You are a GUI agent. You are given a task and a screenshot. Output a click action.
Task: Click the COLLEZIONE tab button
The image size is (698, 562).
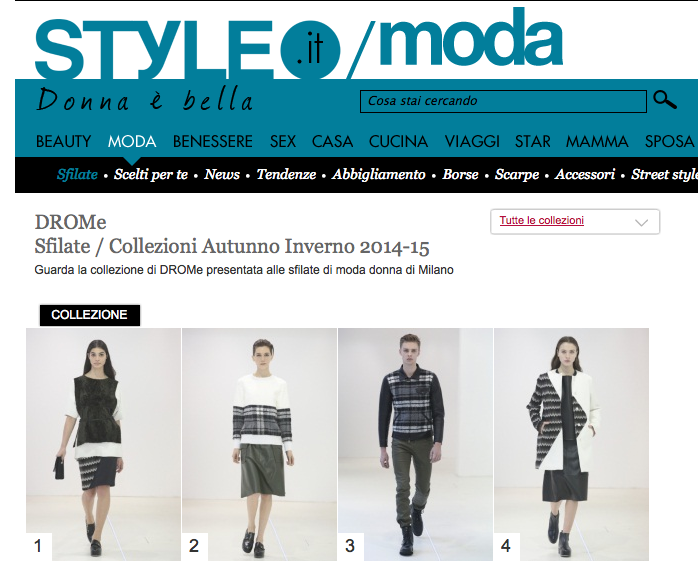click(89, 315)
